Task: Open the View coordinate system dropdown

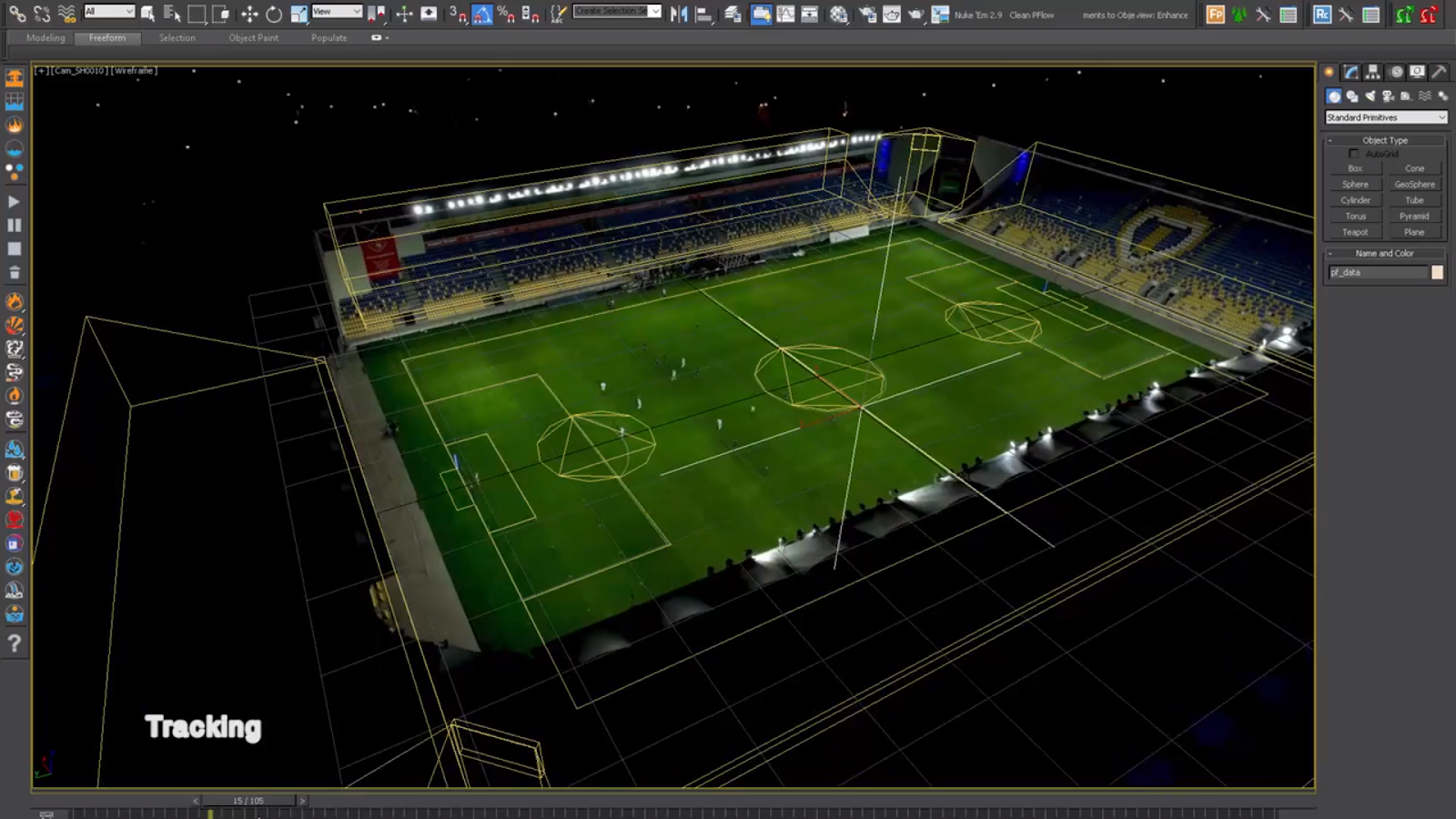Action: pyautogui.click(x=337, y=12)
